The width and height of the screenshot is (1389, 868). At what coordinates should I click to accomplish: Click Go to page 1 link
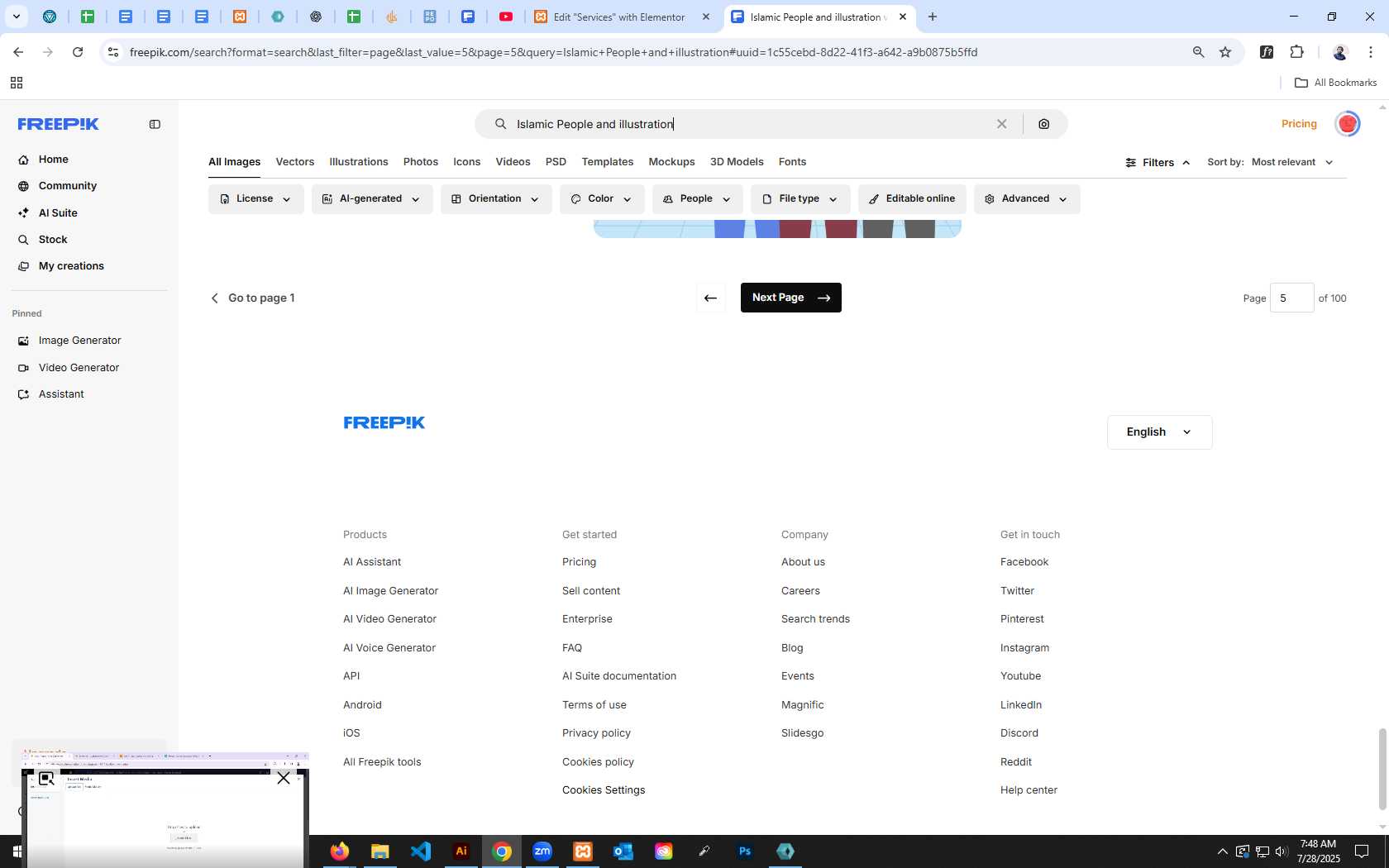(x=253, y=298)
